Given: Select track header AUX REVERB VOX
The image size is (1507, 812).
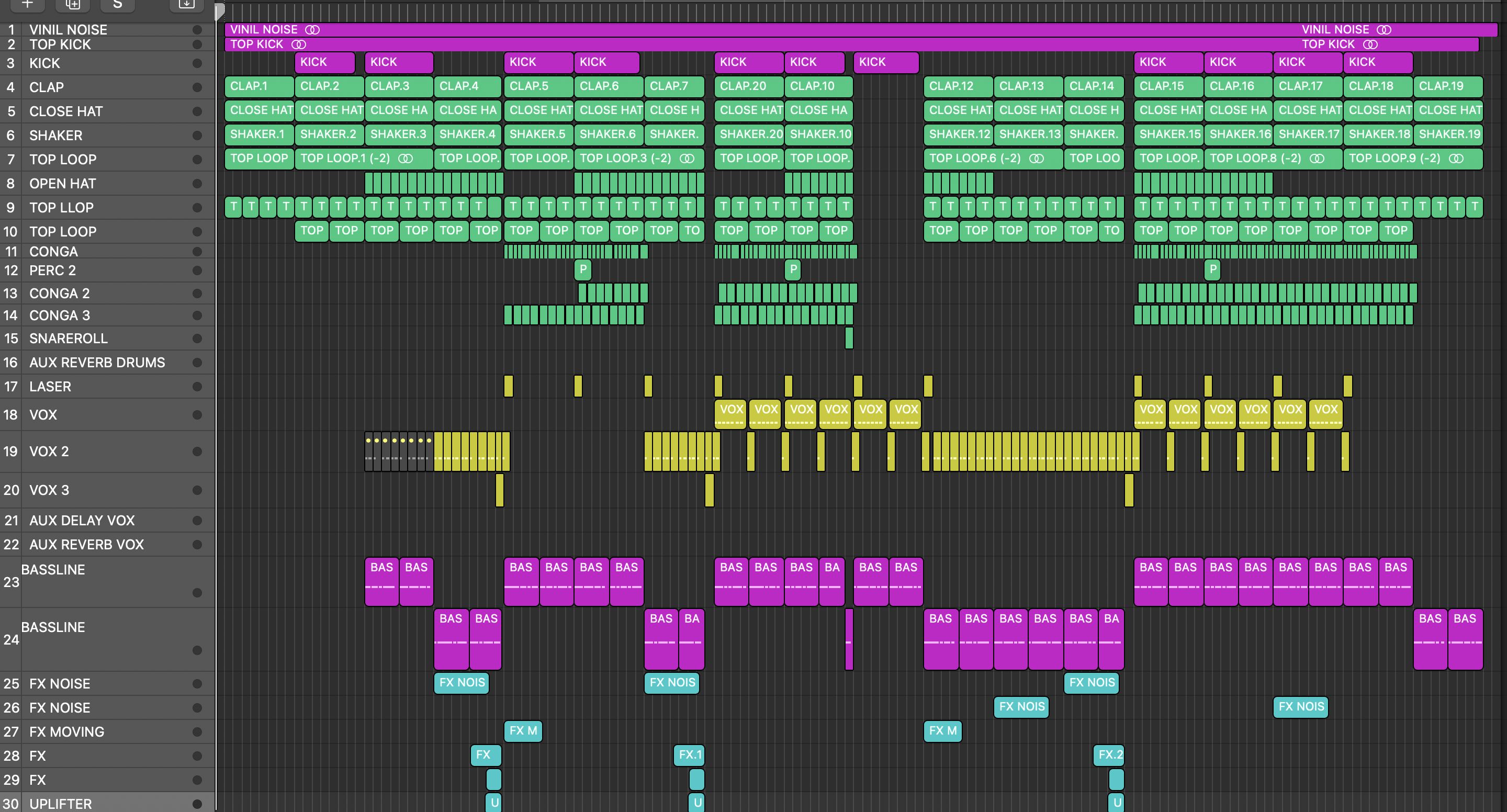Looking at the screenshot, I should [108, 545].
